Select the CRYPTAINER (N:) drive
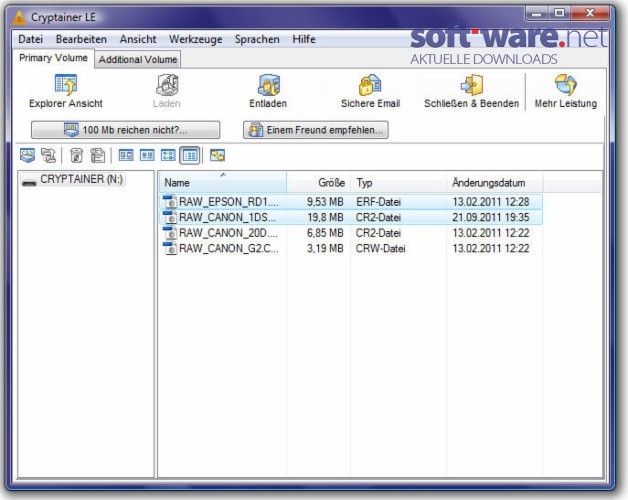The width and height of the screenshot is (628, 500). (73, 179)
